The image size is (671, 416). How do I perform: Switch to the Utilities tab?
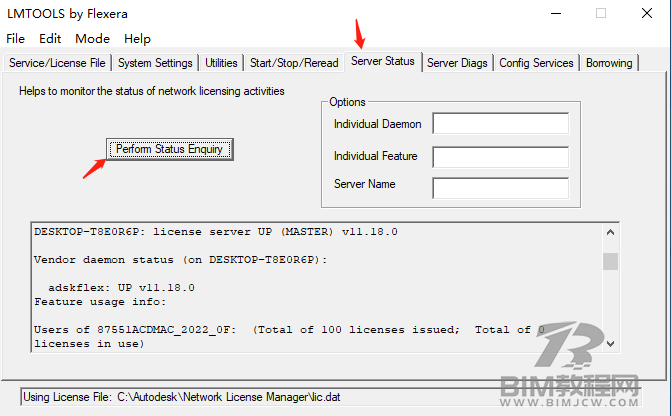click(x=221, y=63)
